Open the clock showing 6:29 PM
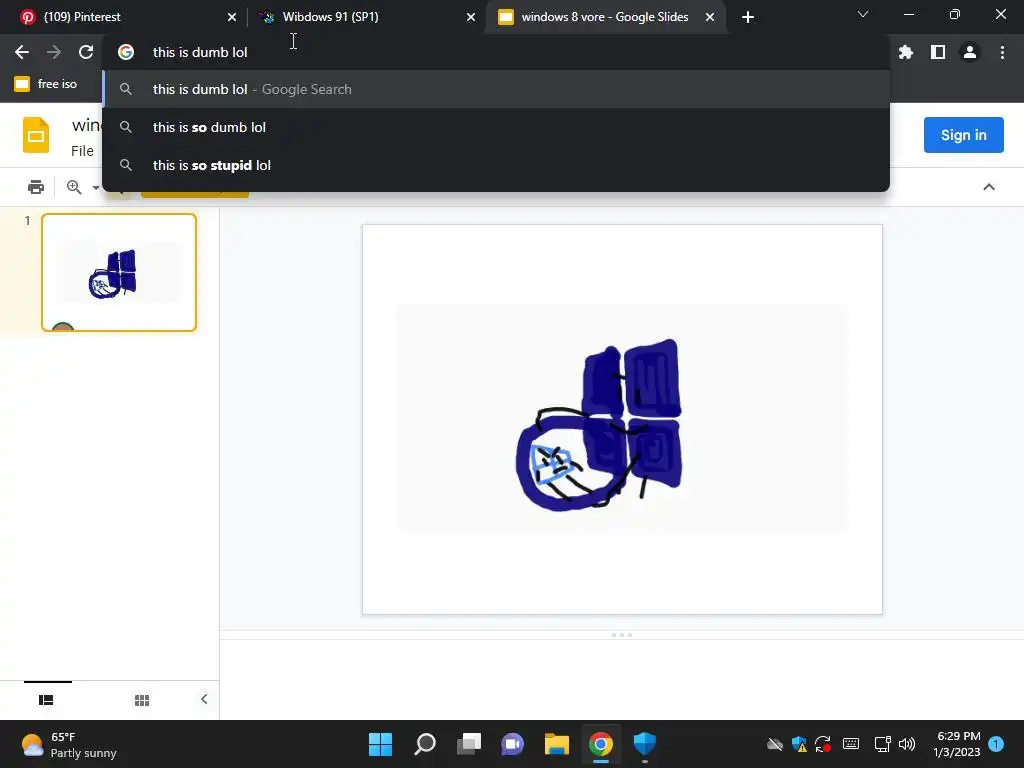Viewport: 1024px width, 768px height. pyautogui.click(x=957, y=744)
